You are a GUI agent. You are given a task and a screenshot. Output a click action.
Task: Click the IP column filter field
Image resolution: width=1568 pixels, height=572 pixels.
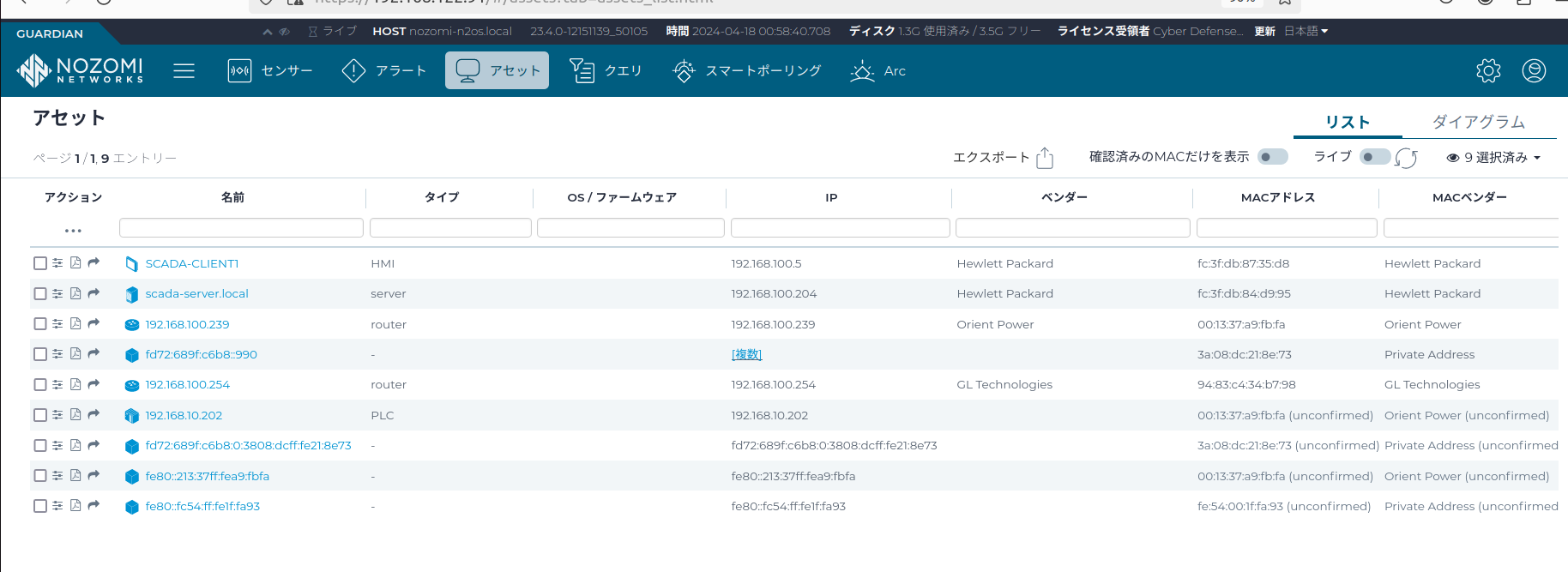(x=840, y=227)
